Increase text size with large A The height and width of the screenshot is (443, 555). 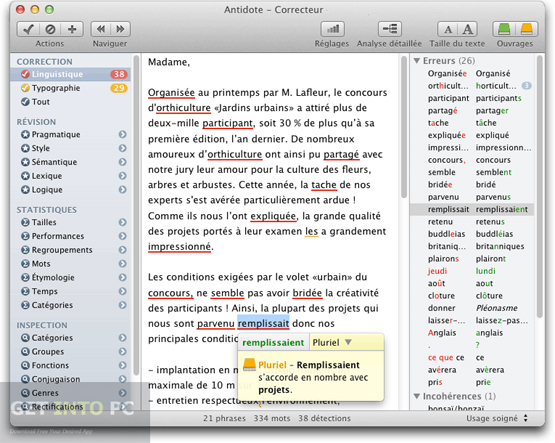click(x=468, y=29)
